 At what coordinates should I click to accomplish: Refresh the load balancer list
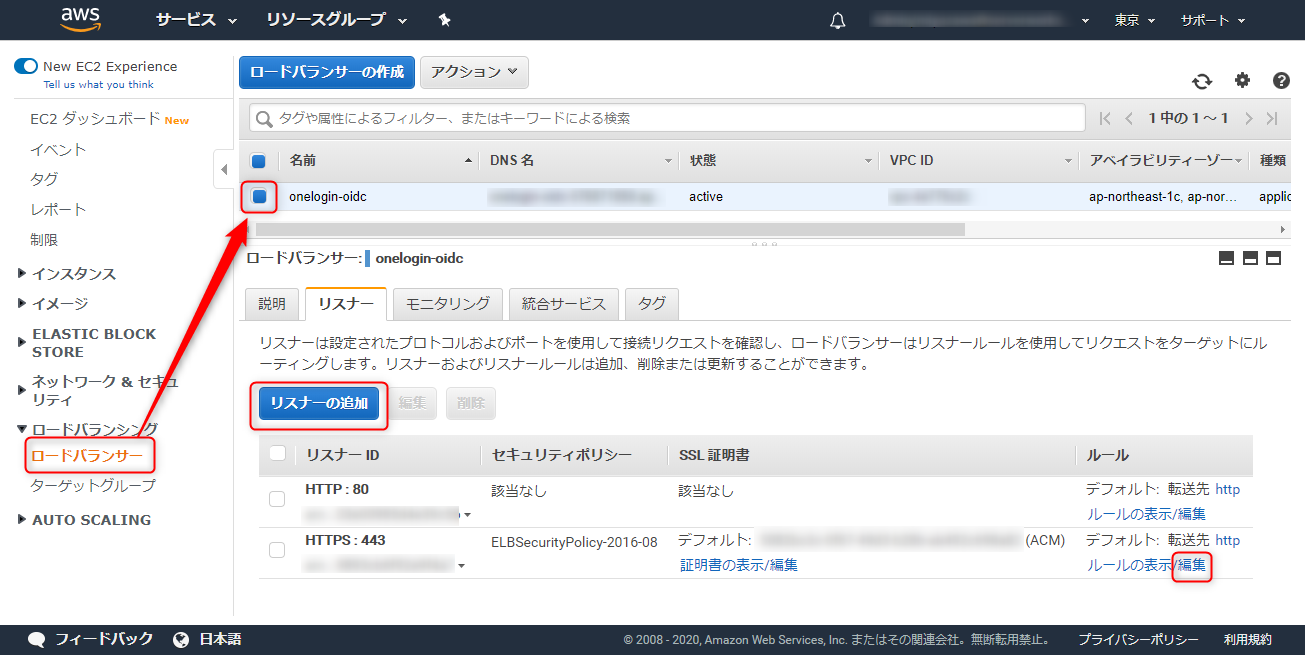[x=1202, y=81]
